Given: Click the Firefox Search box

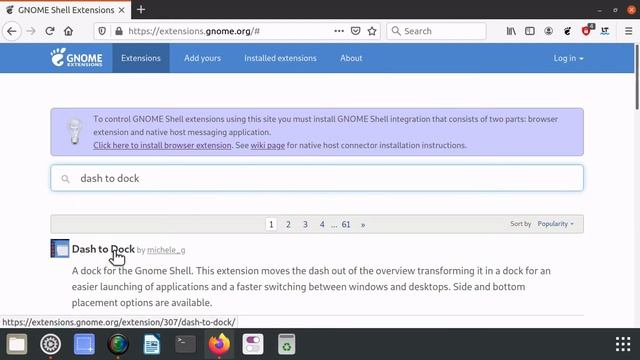Looking at the screenshot, I should coord(436,31).
